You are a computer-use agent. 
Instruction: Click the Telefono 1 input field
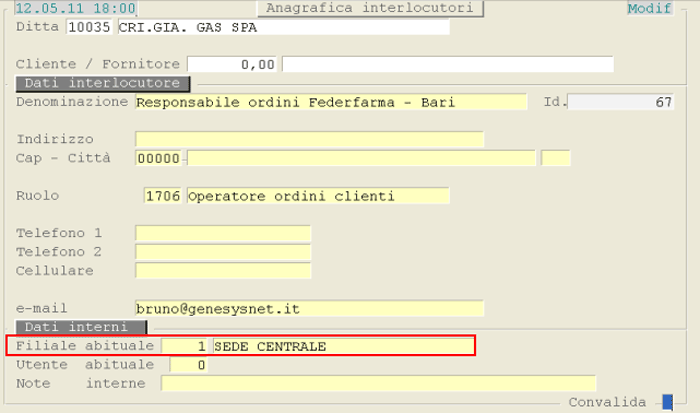pos(223,233)
